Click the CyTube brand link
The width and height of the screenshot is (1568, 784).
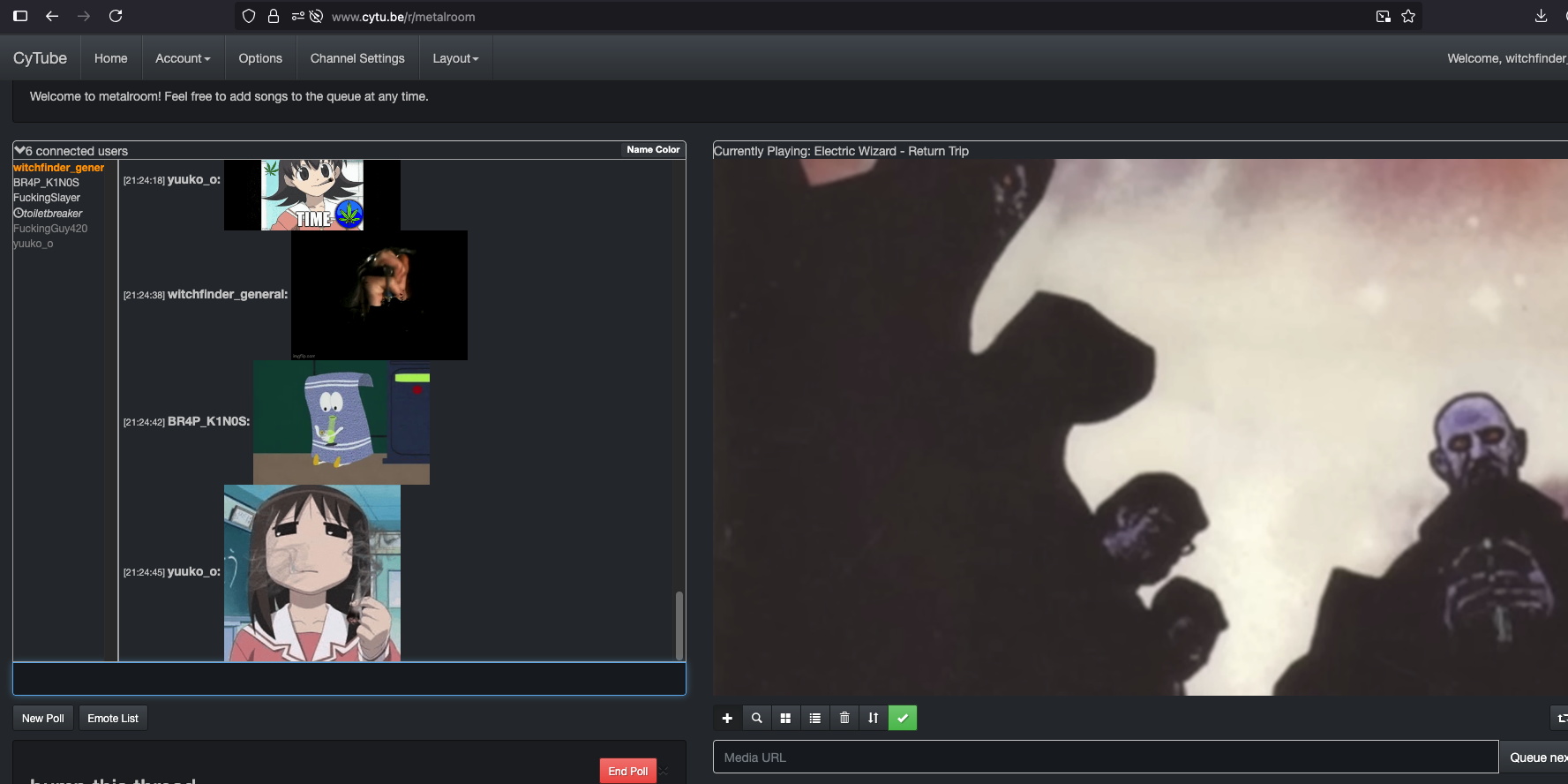click(x=40, y=58)
